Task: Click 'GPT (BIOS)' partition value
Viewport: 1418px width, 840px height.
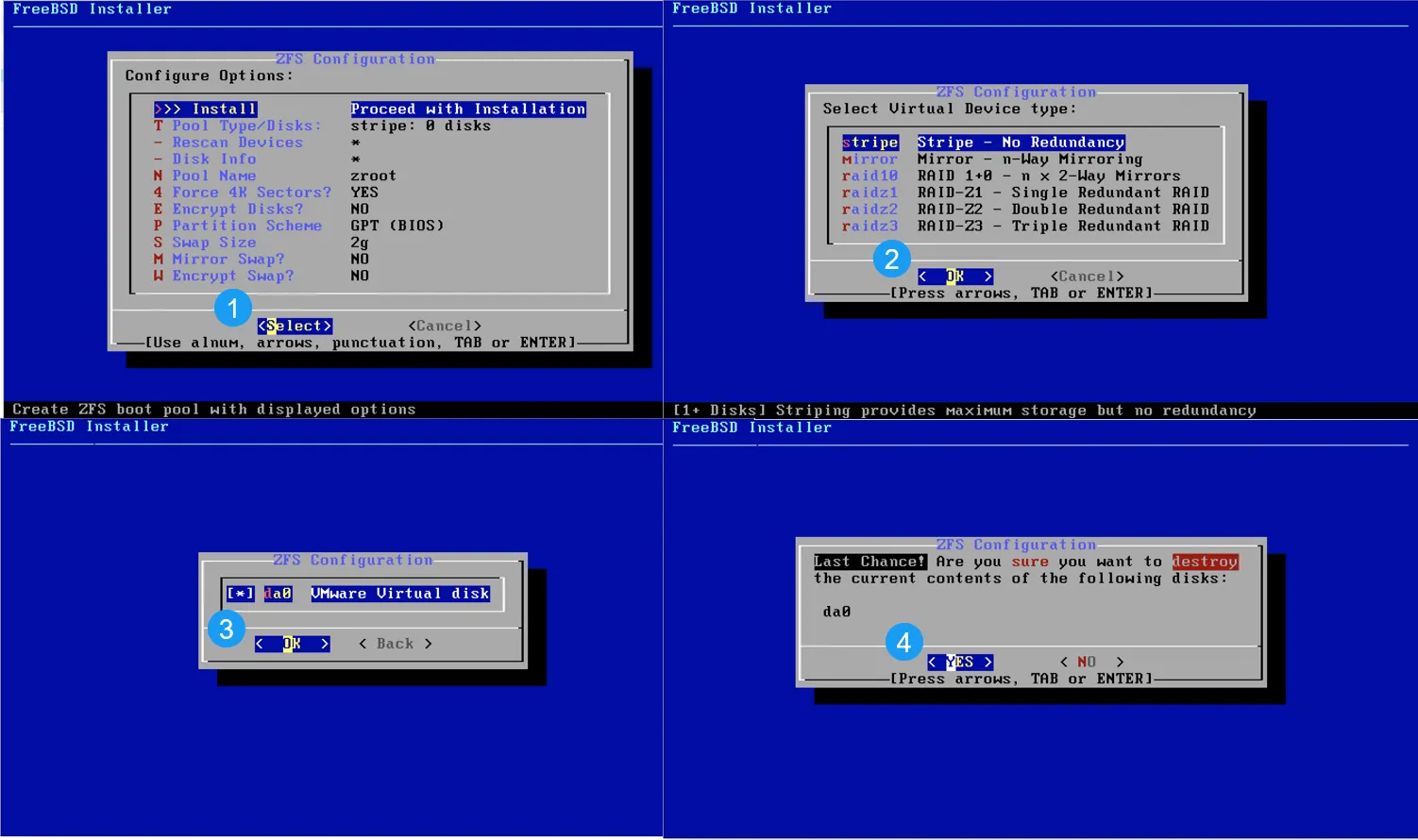Action: click(x=397, y=226)
